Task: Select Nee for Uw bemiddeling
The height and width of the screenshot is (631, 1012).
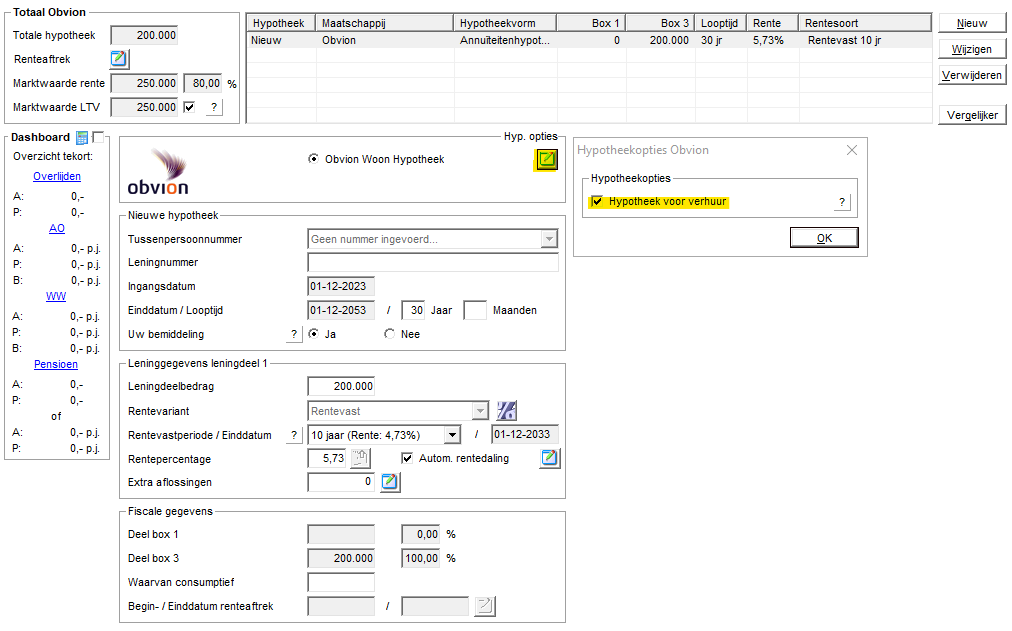Action: click(389, 334)
